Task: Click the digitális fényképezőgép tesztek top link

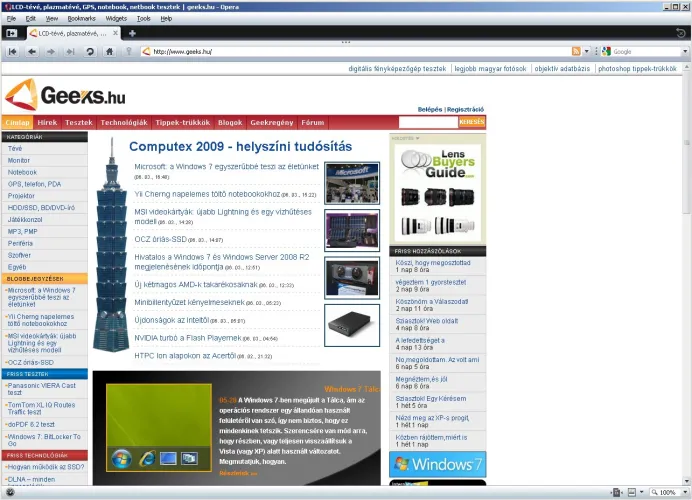Action: (397, 69)
